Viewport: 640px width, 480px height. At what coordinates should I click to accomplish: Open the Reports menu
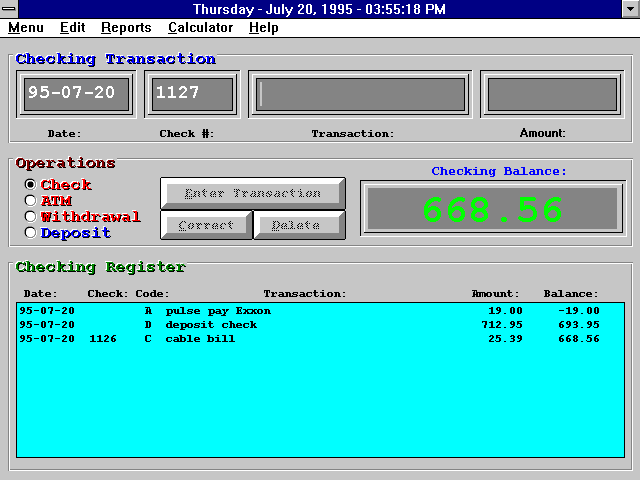point(126,28)
